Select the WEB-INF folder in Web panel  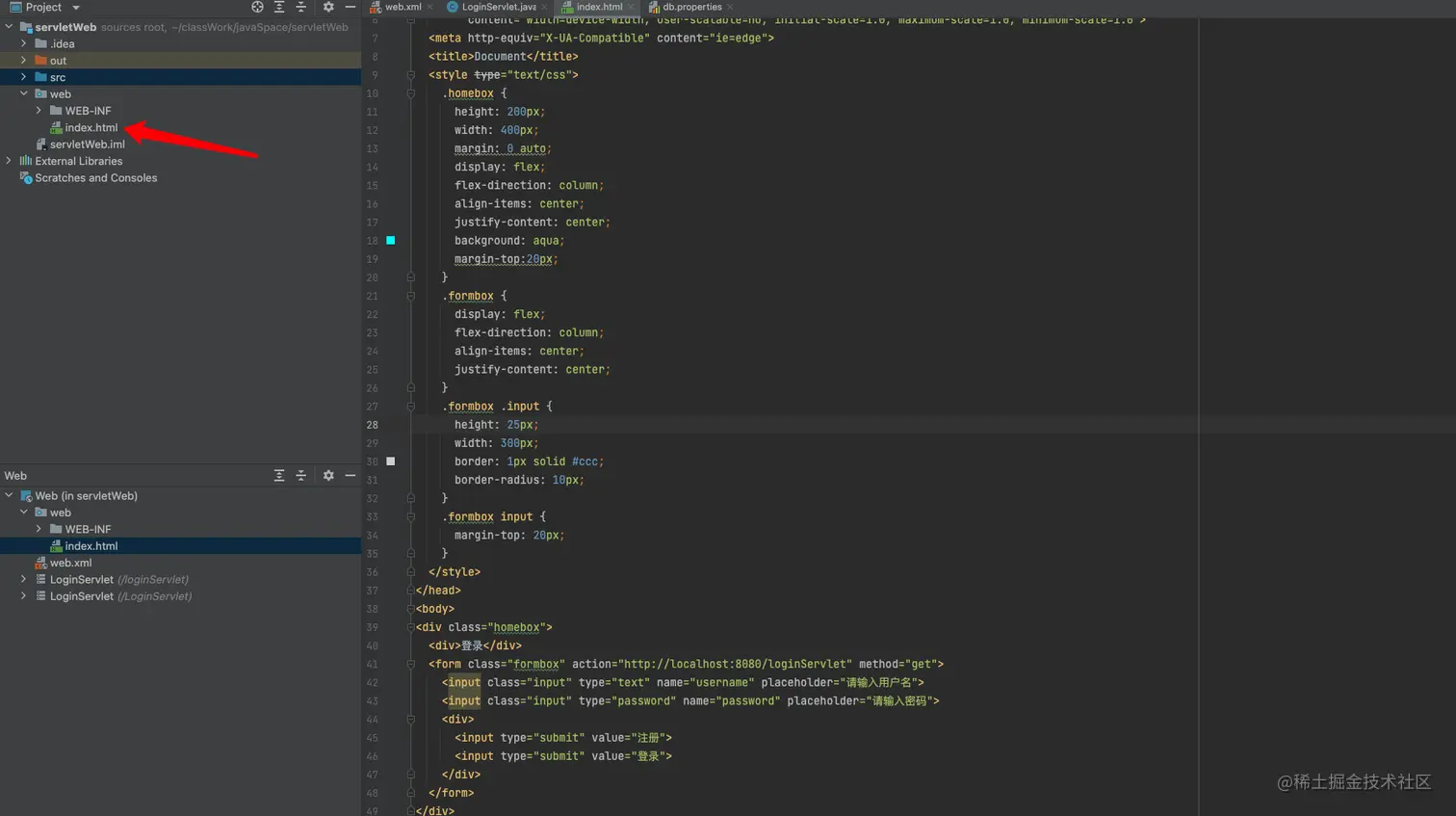pyautogui.click(x=88, y=529)
